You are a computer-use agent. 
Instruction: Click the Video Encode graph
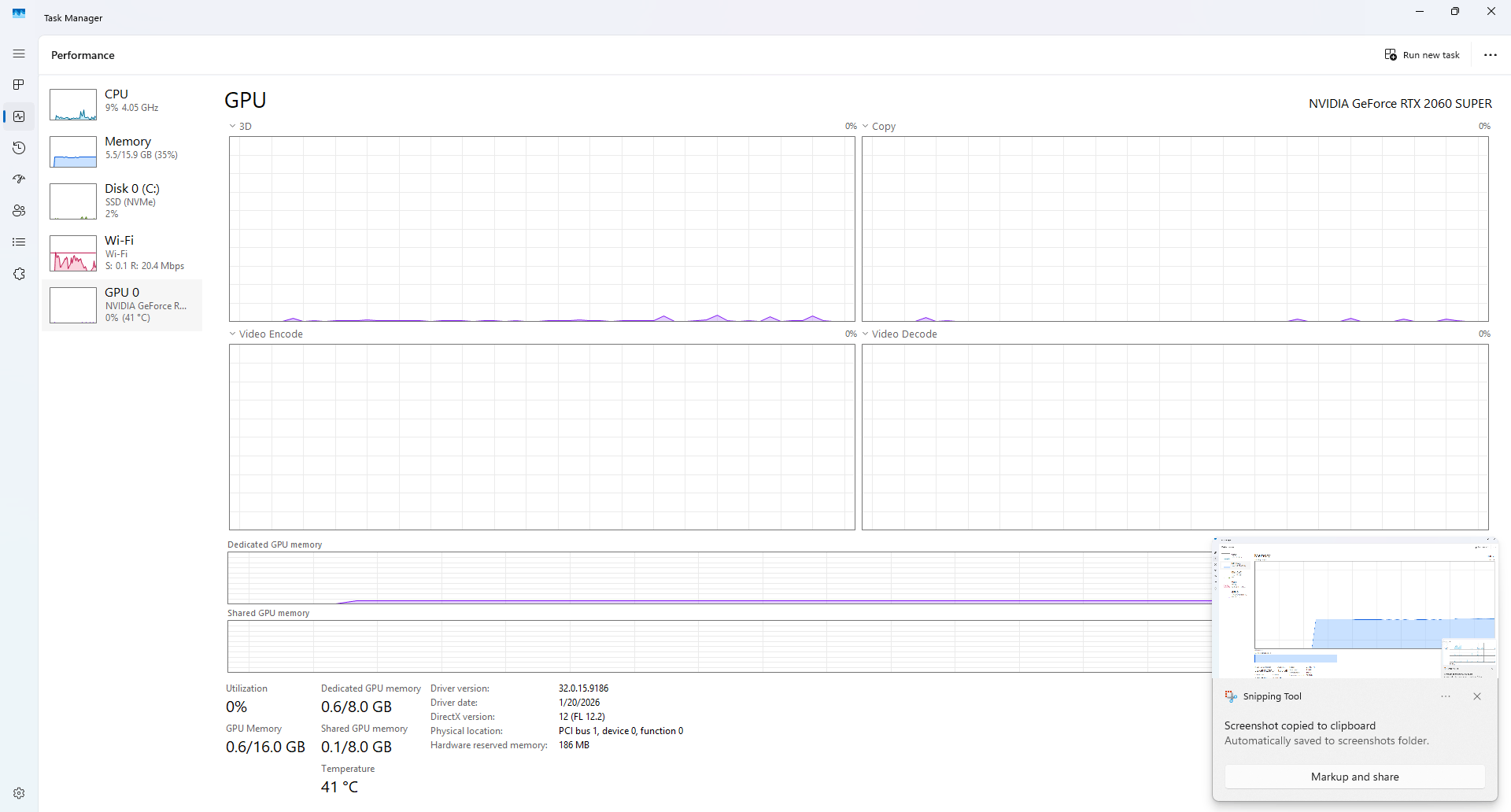click(x=542, y=437)
